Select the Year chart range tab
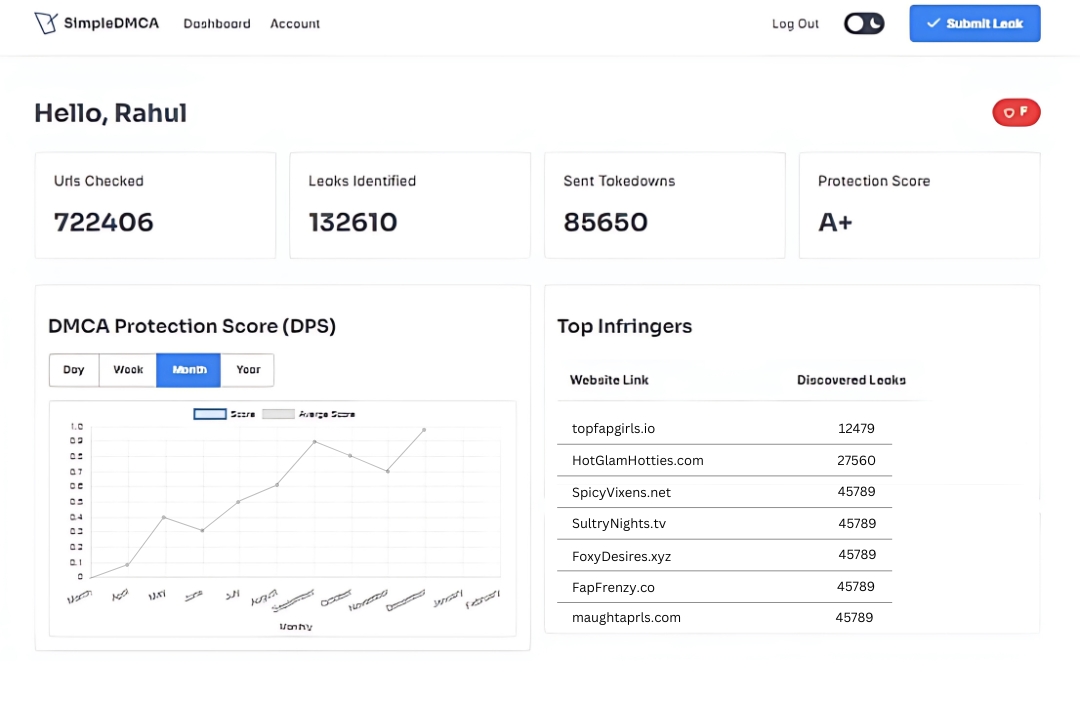The height and width of the screenshot is (720, 1080). (248, 370)
